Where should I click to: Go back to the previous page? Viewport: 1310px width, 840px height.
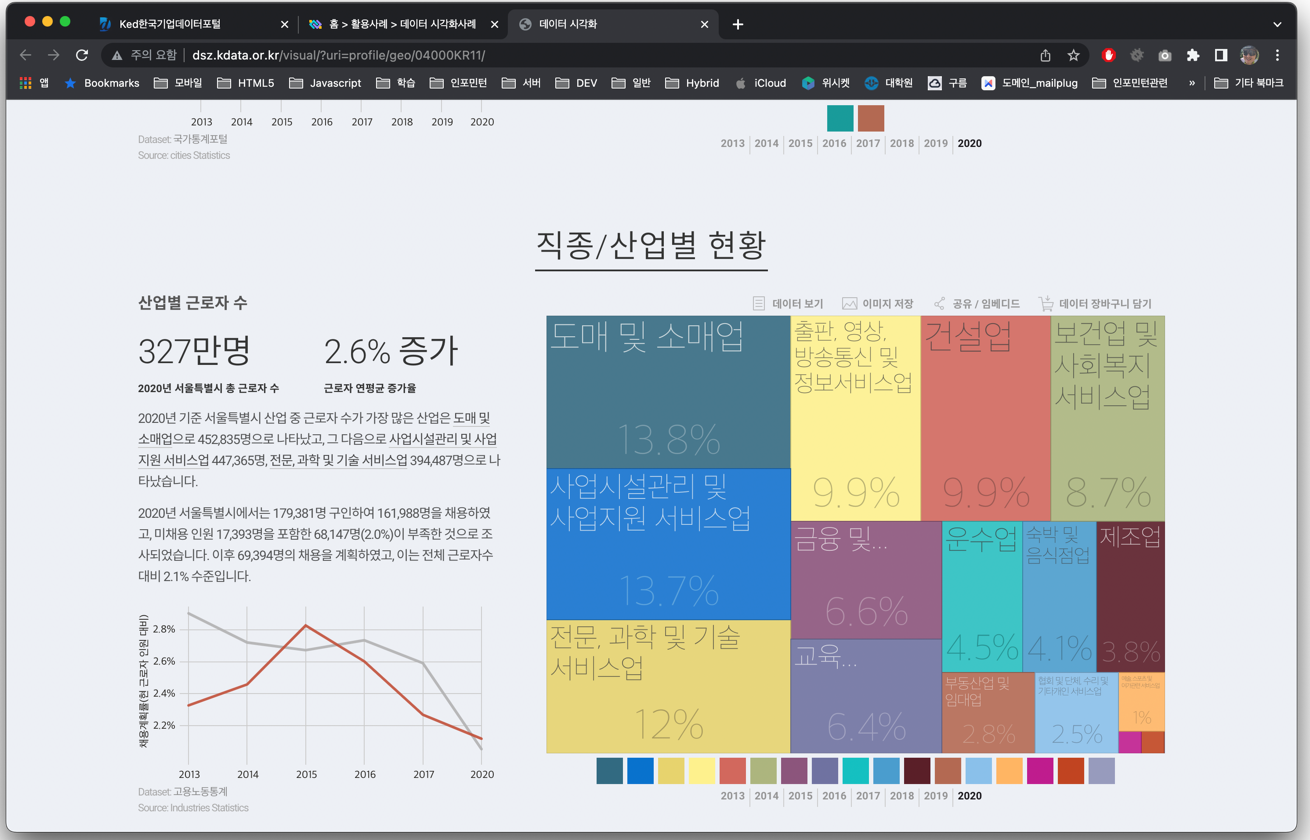coord(26,55)
